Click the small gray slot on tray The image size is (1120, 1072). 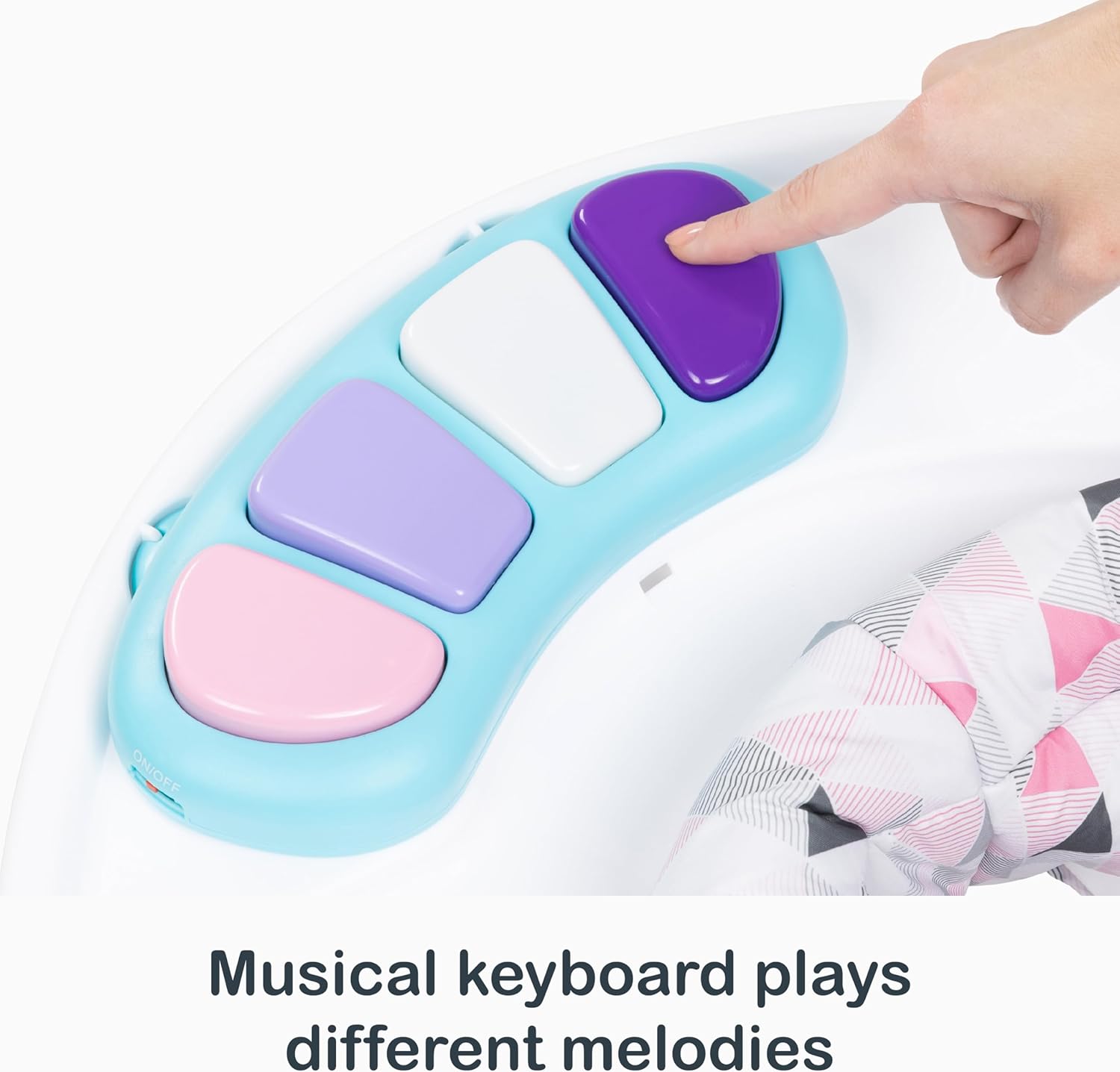[656, 579]
